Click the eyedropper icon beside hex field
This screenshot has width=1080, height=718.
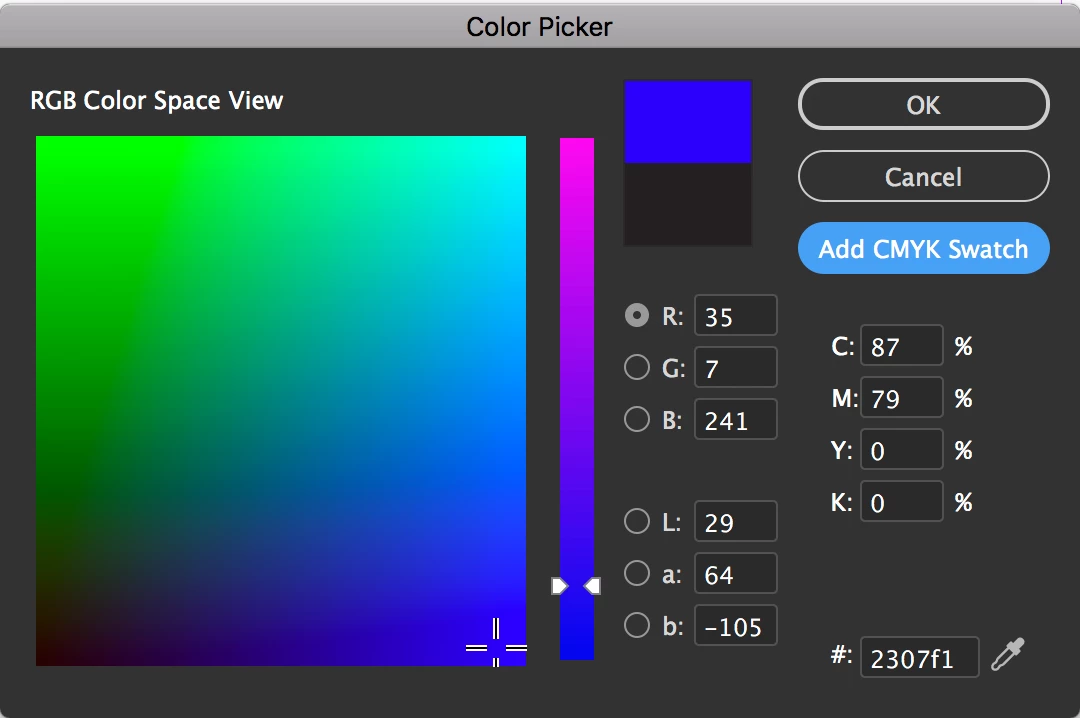point(1008,656)
